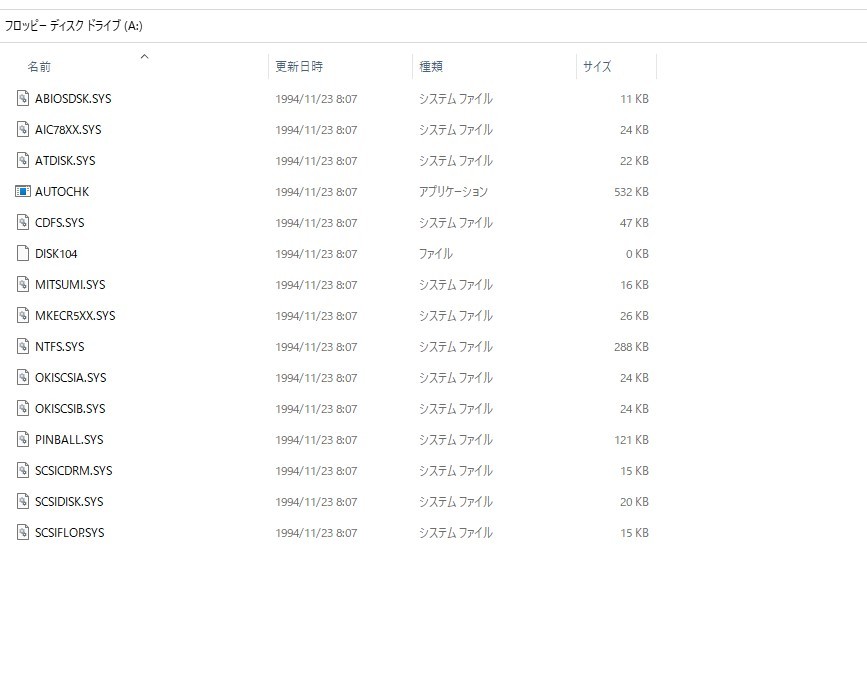Image resolution: width=867 pixels, height=697 pixels.
Task: Select the AUTOCHK file name
Action: 62,191
